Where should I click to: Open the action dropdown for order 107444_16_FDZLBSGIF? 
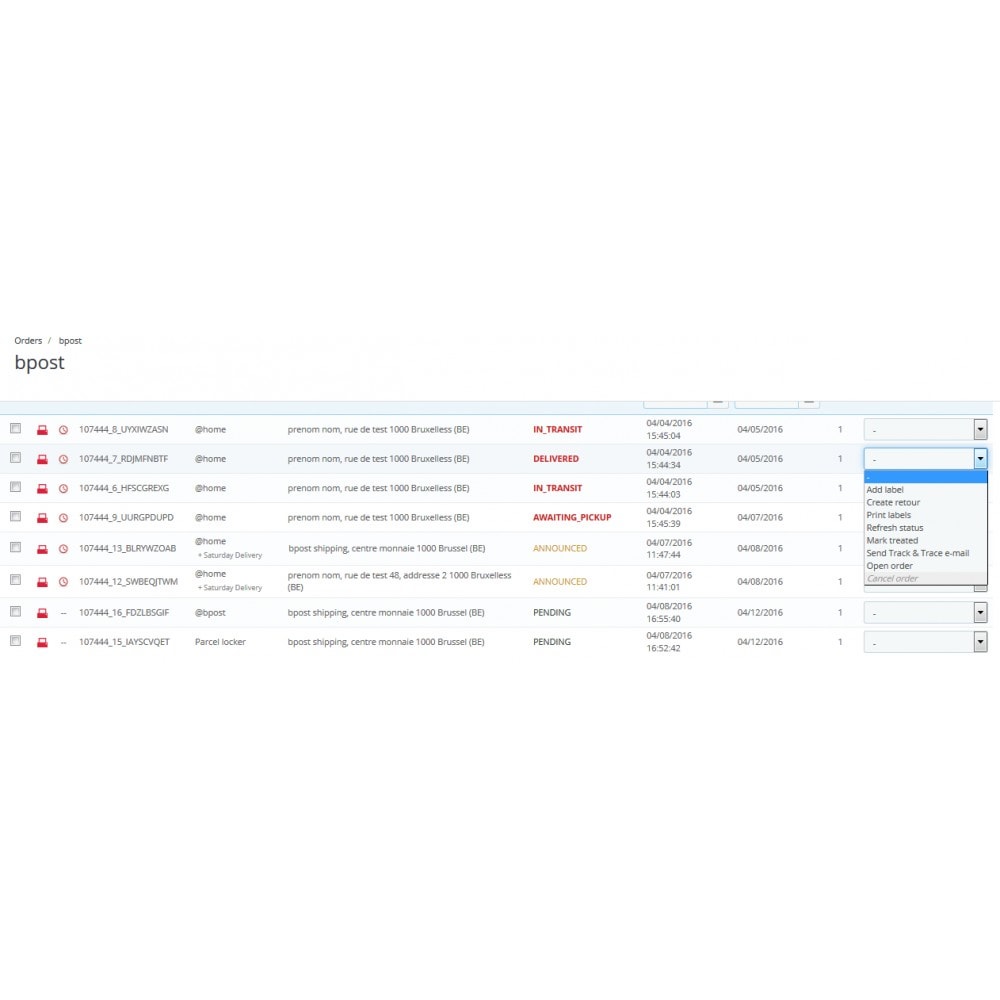click(x=925, y=613)
